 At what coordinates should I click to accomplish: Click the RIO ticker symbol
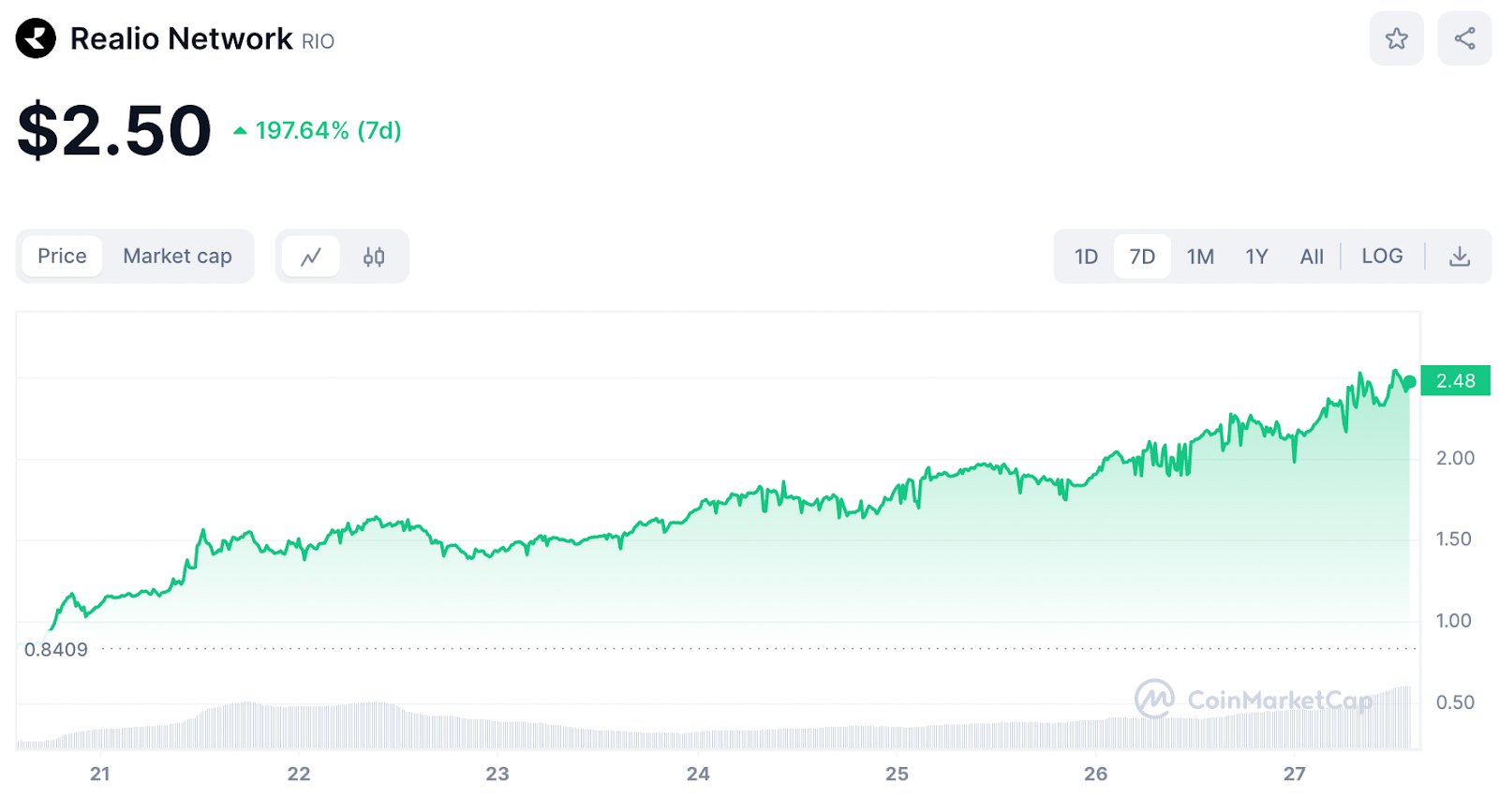pos(318,42)
